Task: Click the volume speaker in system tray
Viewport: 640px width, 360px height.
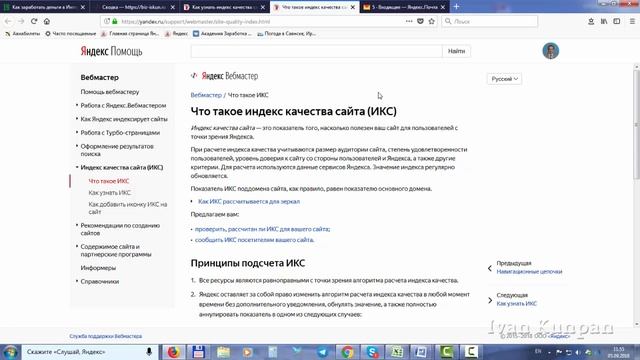Action: pos(578,352)
